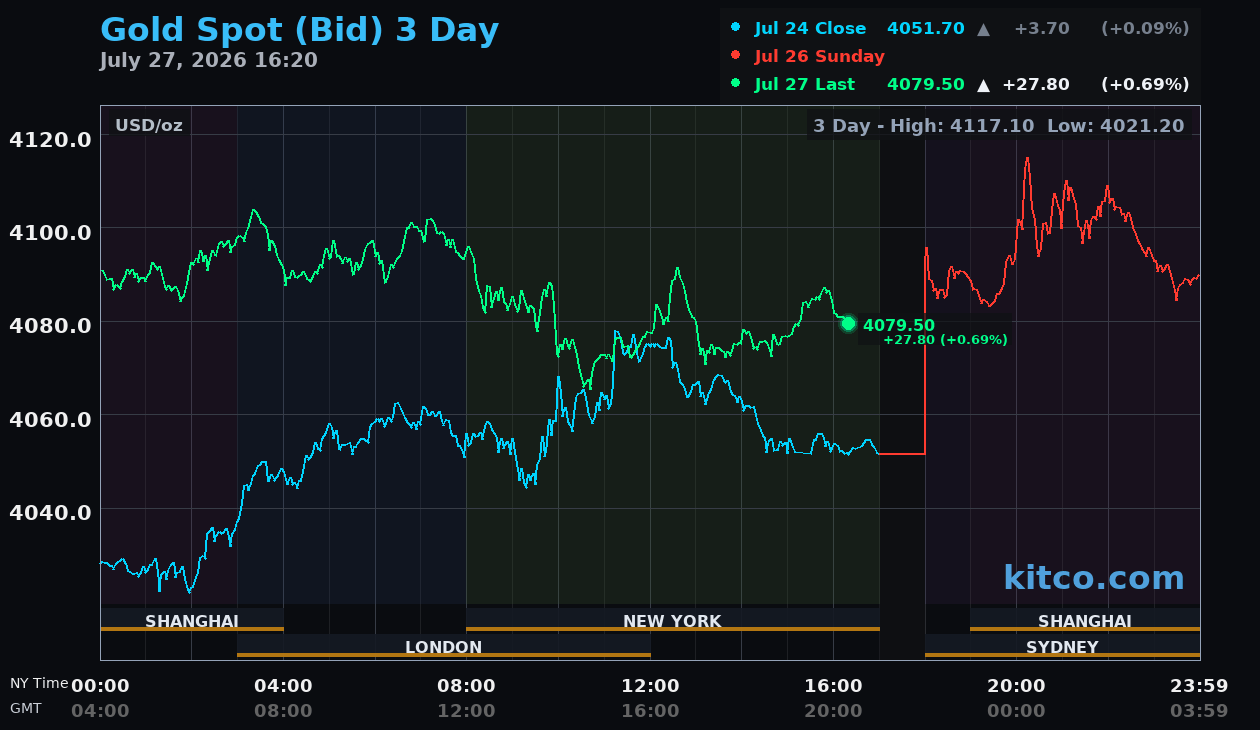
Task: Click the 'Jul 27 Last' legend label
Action: [x=805, y=84]
